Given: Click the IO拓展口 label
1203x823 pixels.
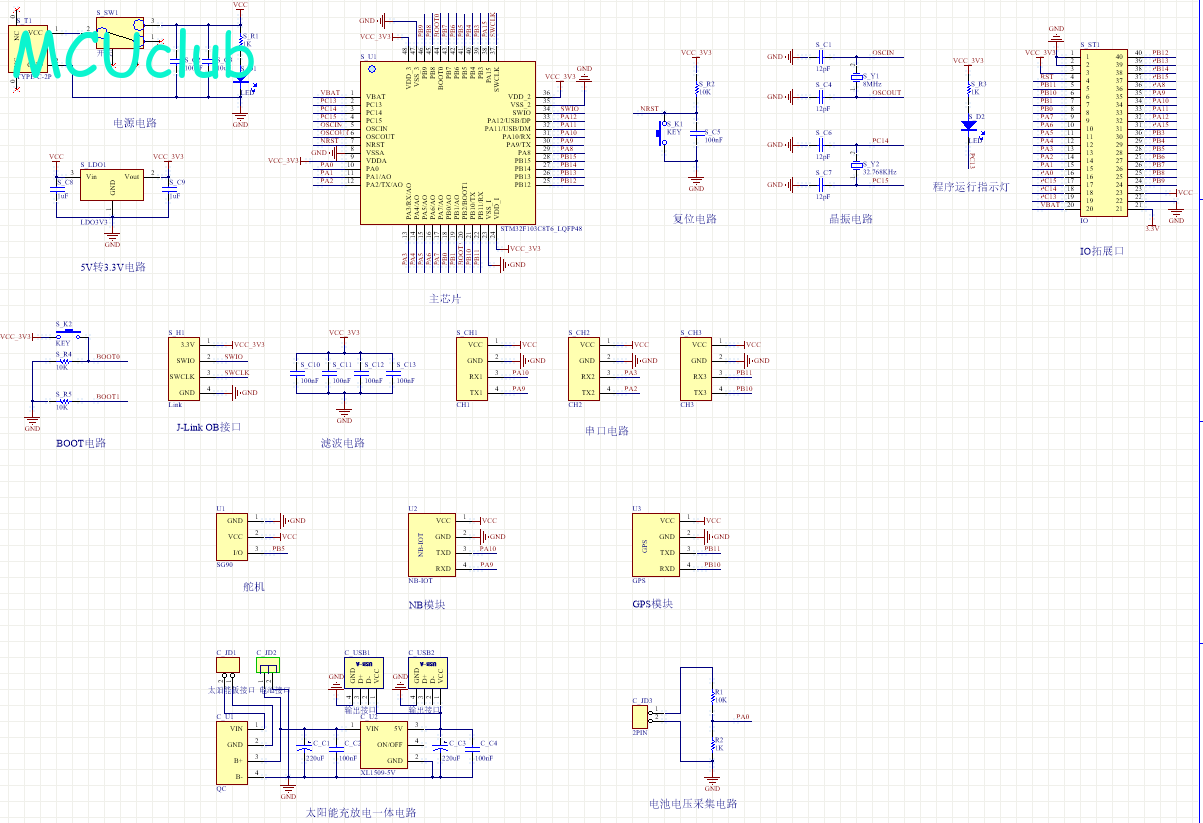Looking at the screenshot, I should coord(1101,251).
